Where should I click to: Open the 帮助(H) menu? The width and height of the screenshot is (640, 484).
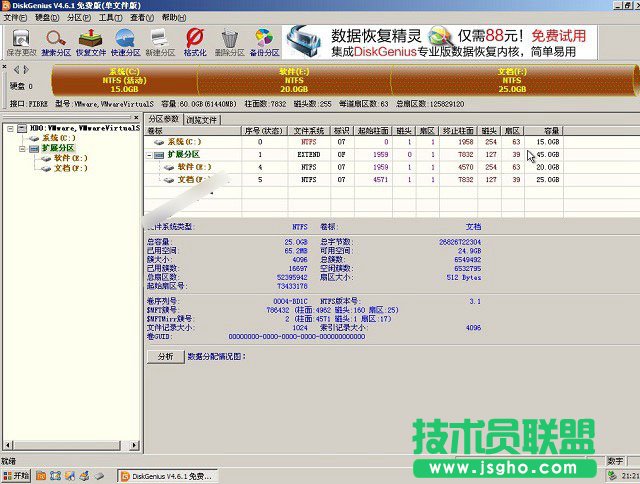click(x=174, y=18)
